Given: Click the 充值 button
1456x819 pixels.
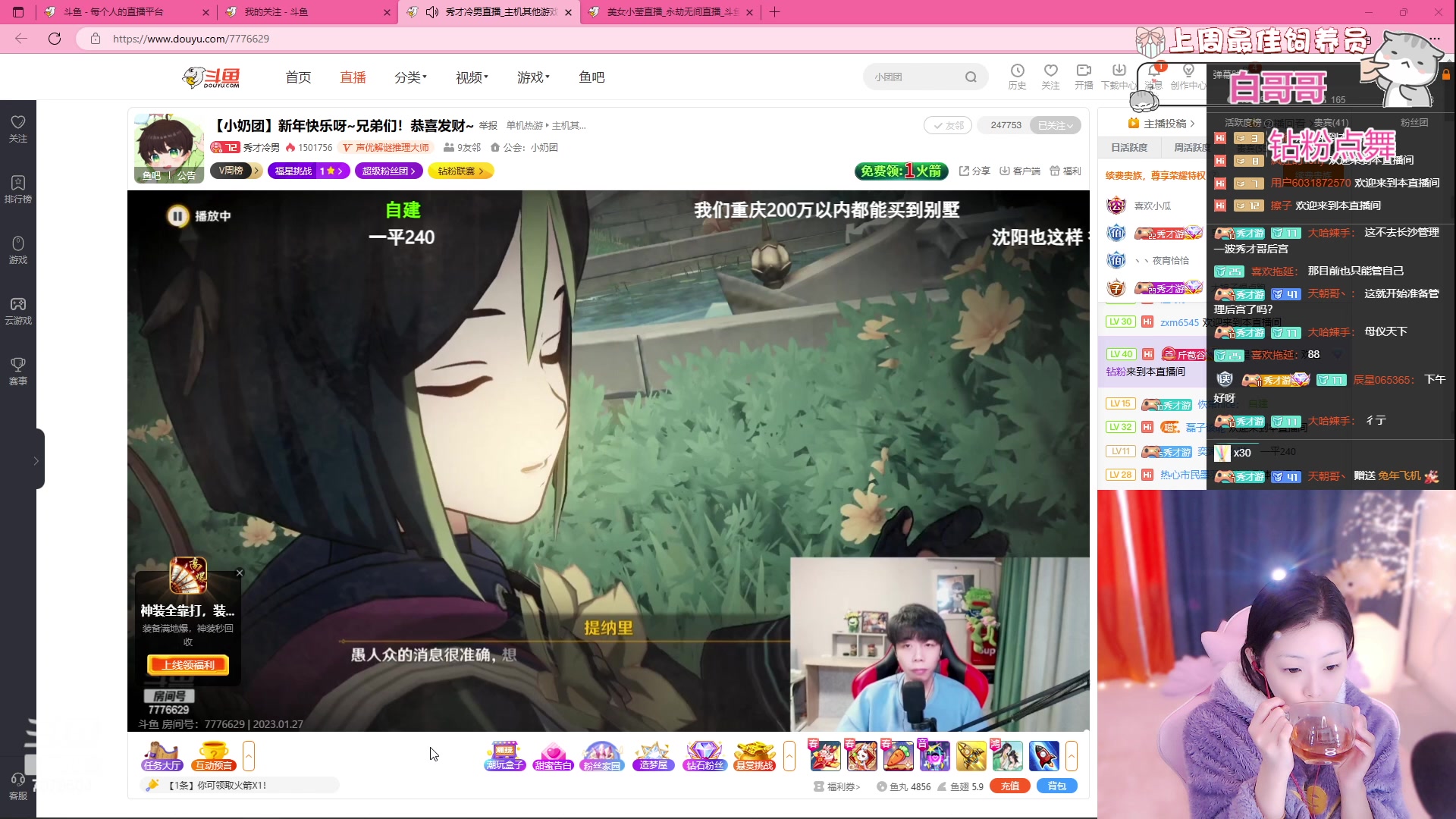Looking at the screenshot, I should (x=1010, y=786).
